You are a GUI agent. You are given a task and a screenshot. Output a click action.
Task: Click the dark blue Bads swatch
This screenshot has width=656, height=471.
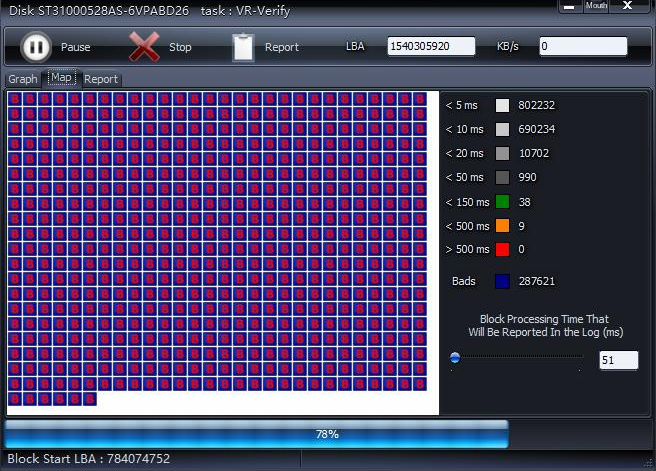point(502,282)
